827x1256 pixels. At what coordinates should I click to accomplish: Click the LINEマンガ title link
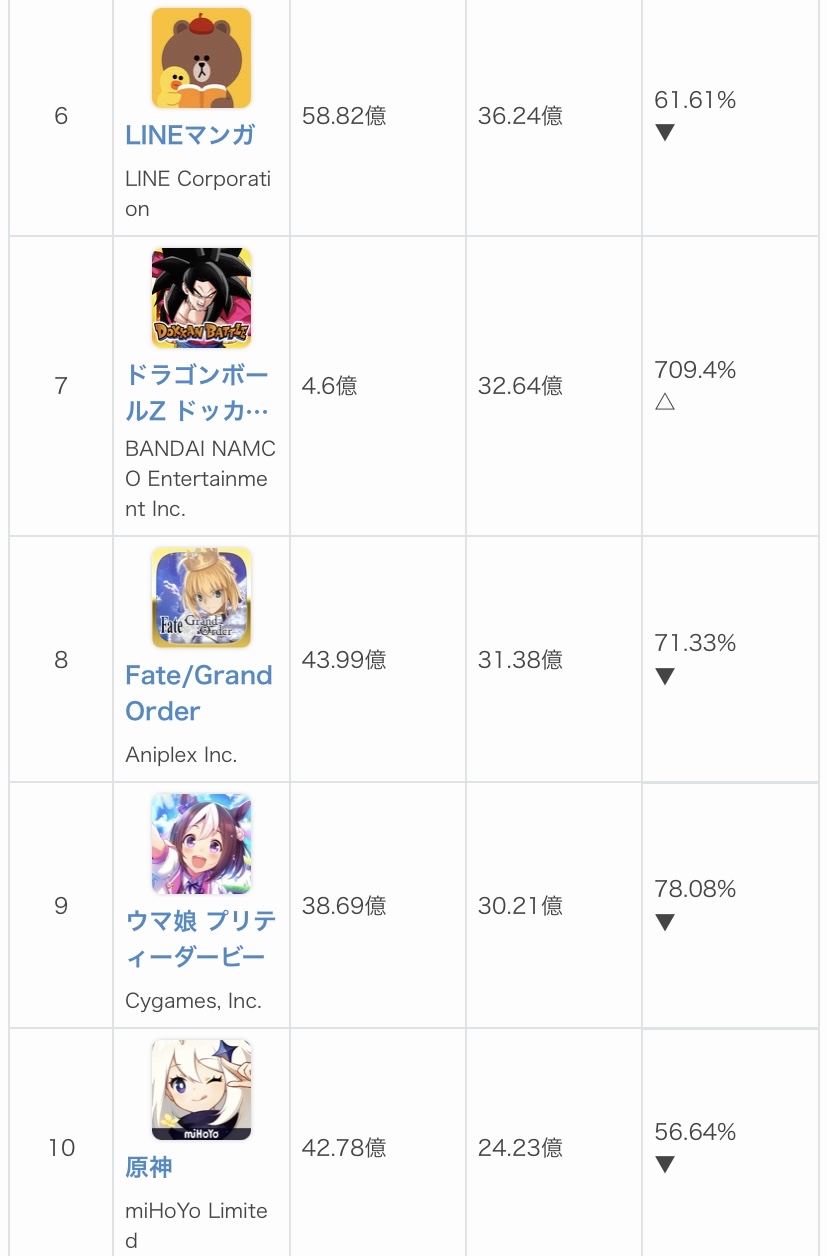click(190, 135)
